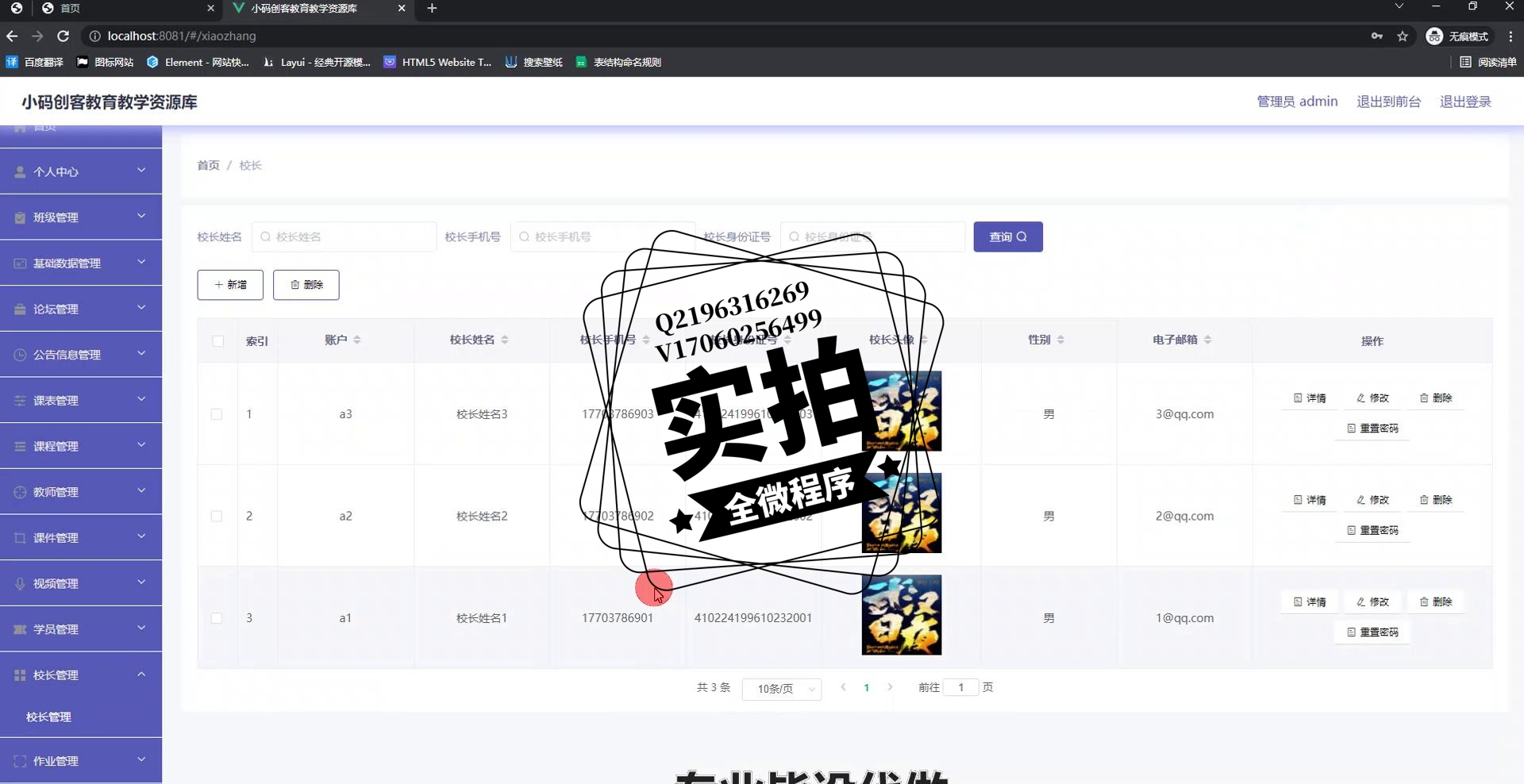Click the 视频管理 microphone icon
The height and width of the screenshot is (784, 1524).
pos(20,584)
